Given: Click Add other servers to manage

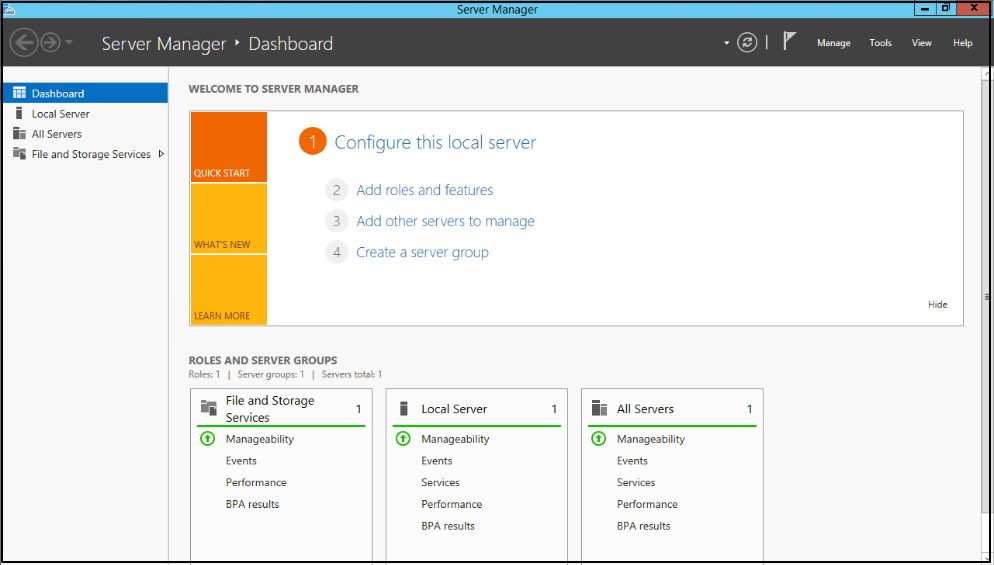Looking at the screenshot, I should click(445, 221).
